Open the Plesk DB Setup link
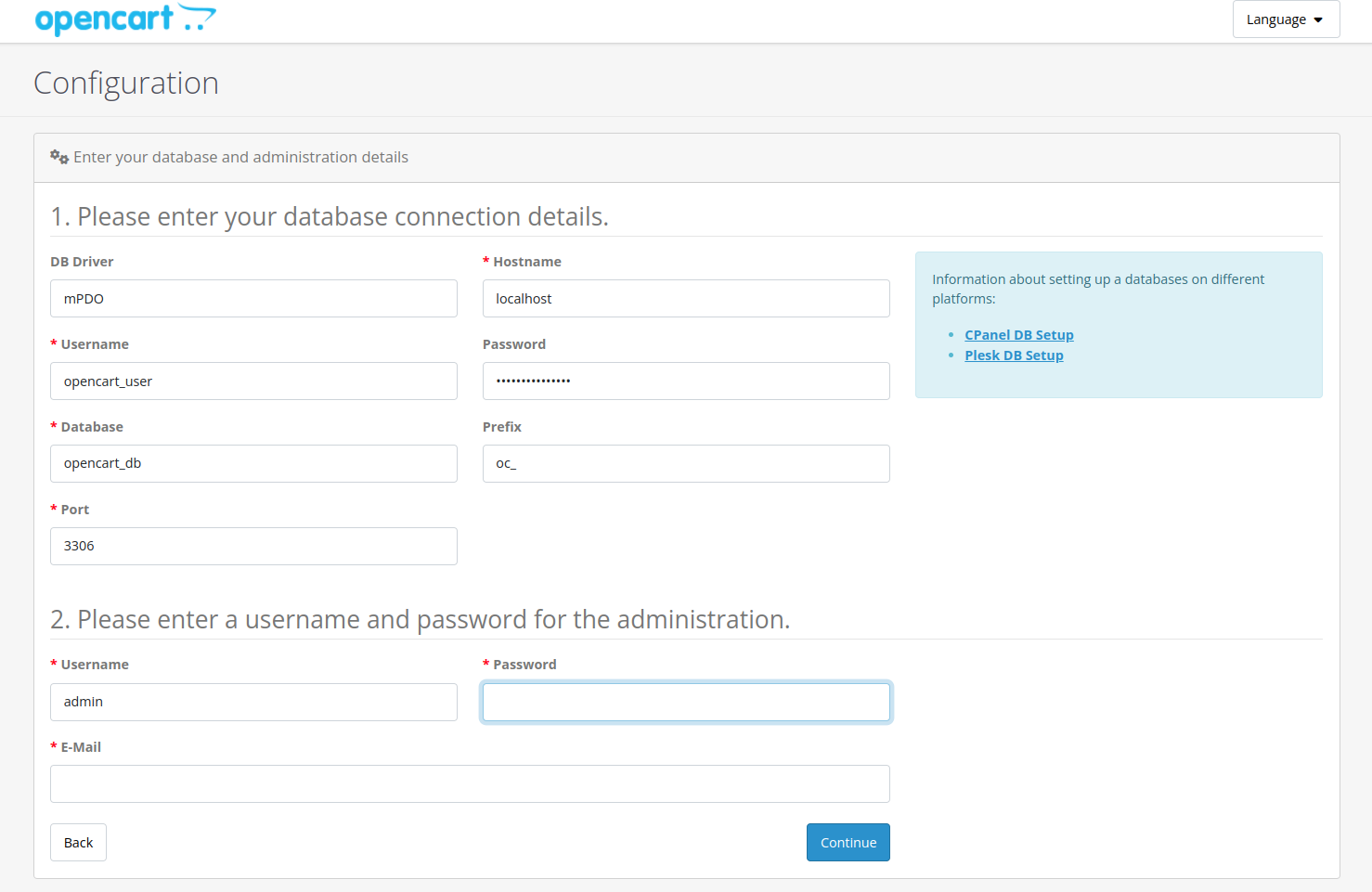The width and height of the screenshot is (1372, 892). tap(1014, 356)
